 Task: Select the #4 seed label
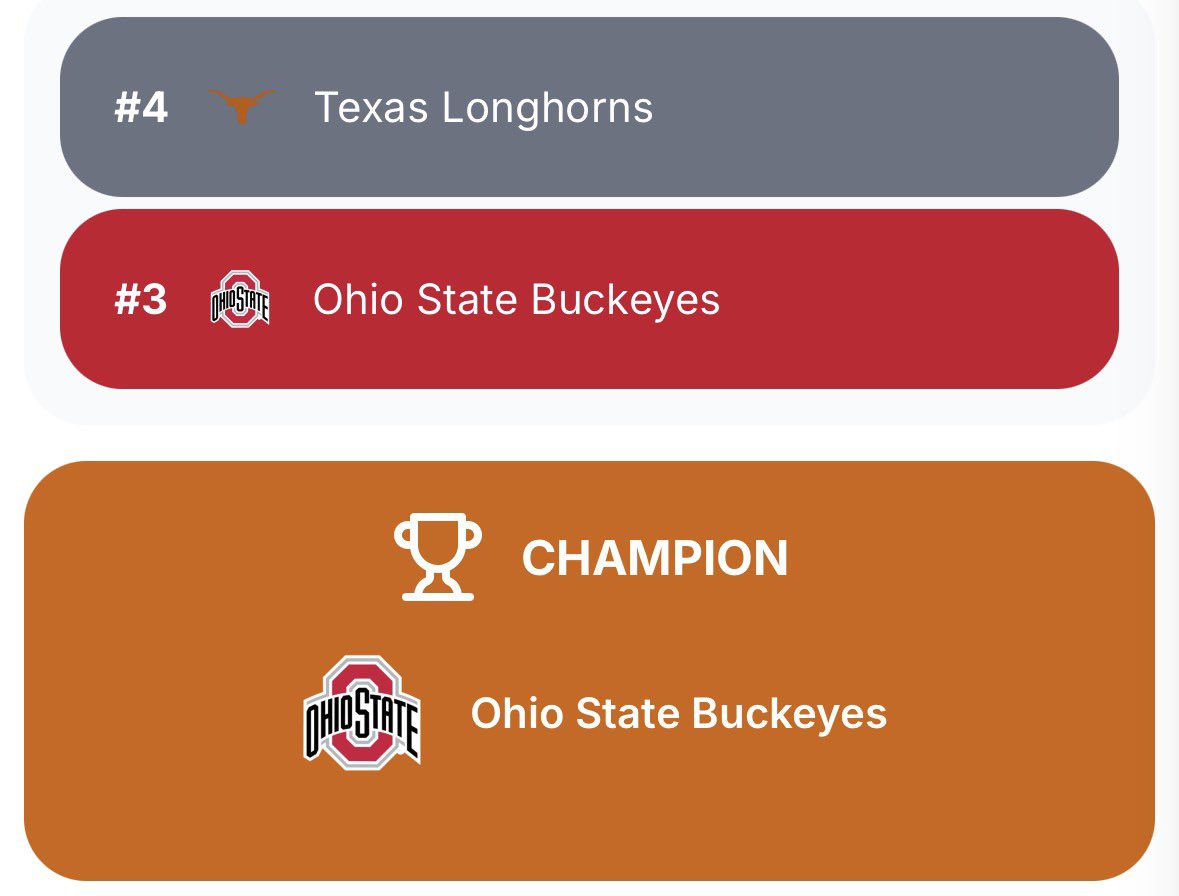[x=141, y=107]
